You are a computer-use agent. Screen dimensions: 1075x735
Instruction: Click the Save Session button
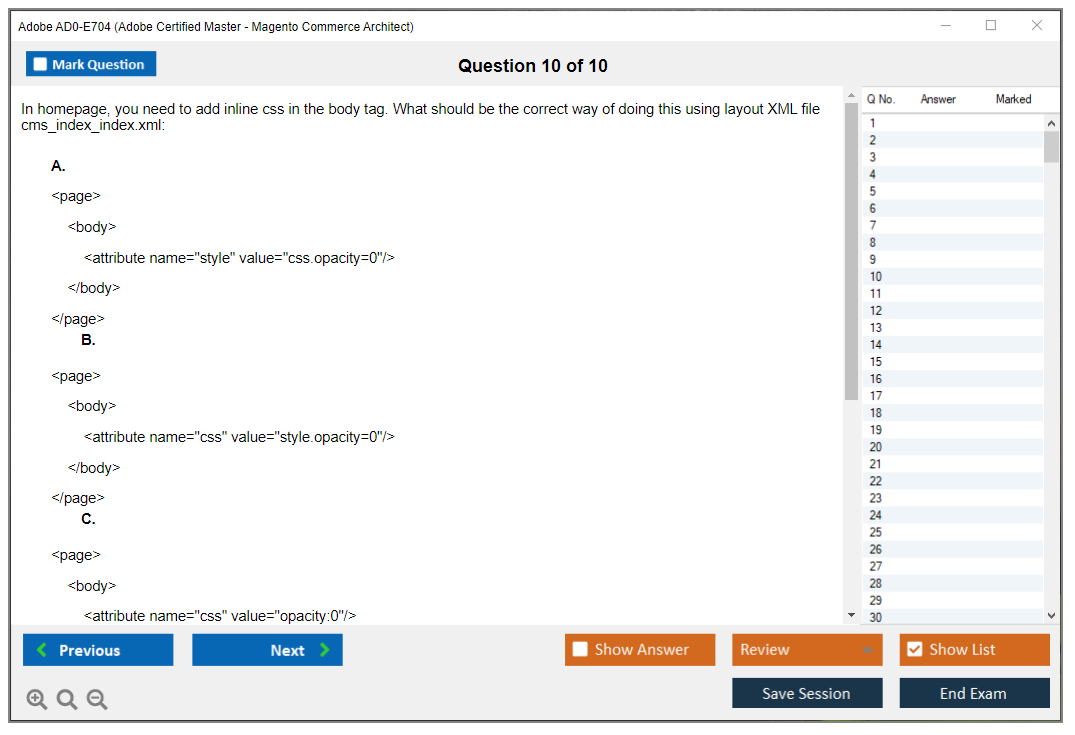click(806, 693)
